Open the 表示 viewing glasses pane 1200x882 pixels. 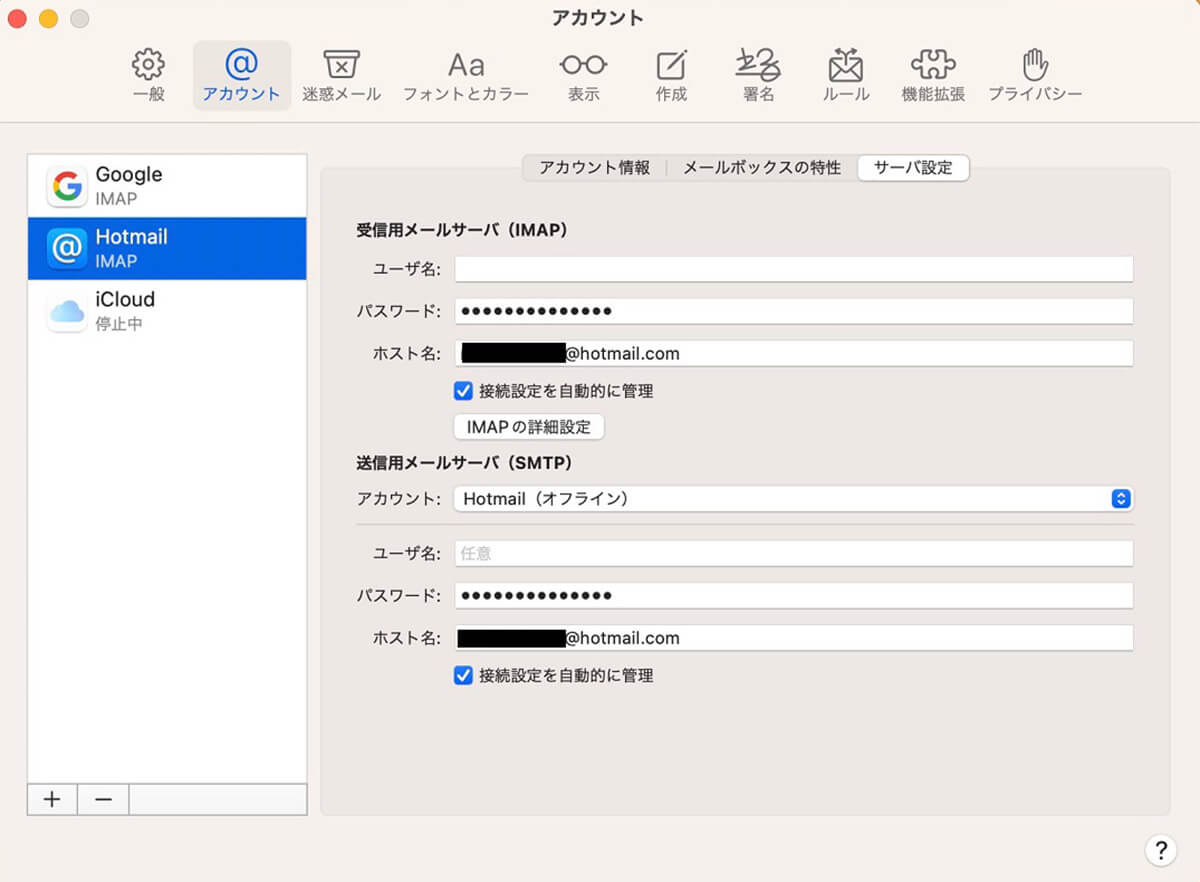tap(583, 75)
